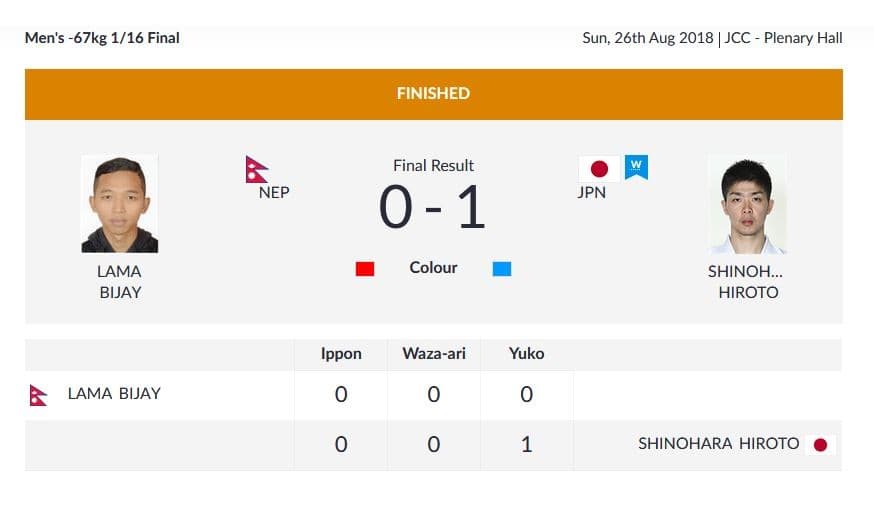
Task: Click the Men's -67kg 1/16 Final heading
Action: 102,38
